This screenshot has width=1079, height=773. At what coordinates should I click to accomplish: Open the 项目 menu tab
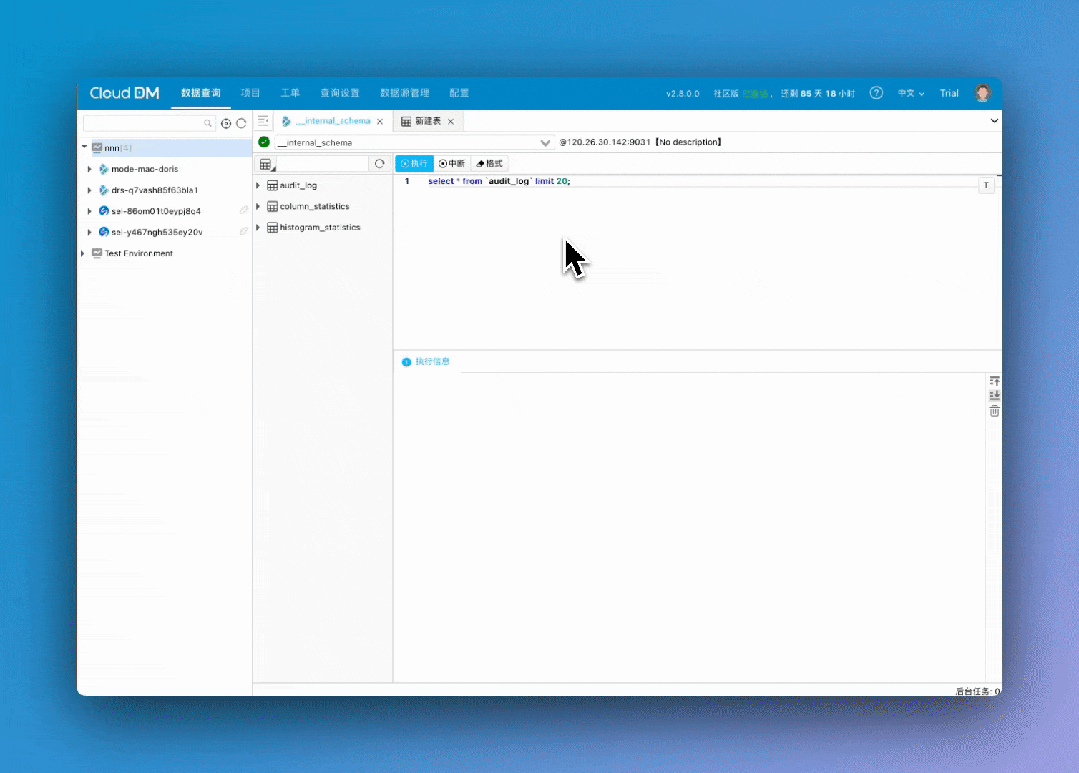click(250, 93)
